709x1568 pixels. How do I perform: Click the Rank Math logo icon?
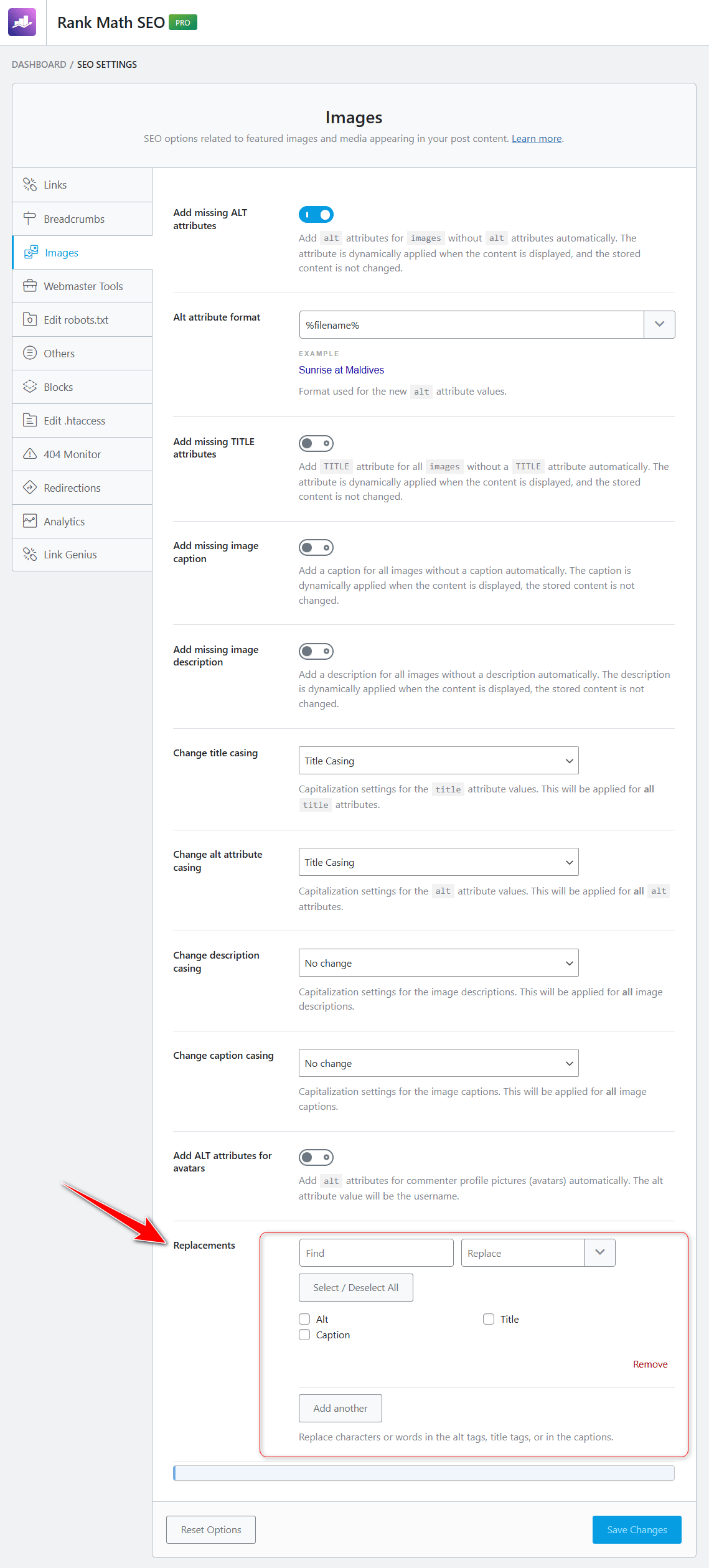pos(22,22)
